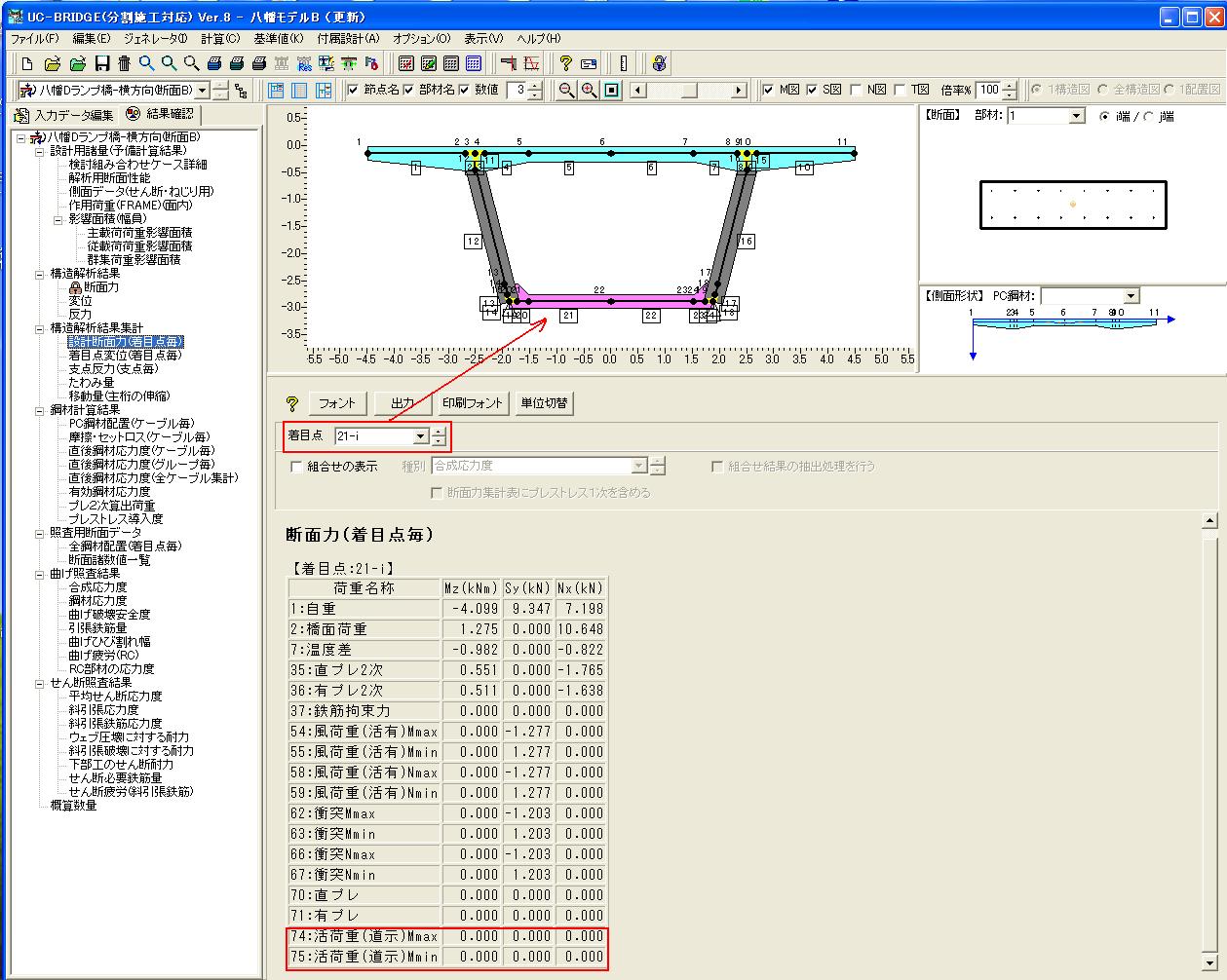
Task: Open the ファイル(F) menu
Action: [x=34, y=39]
